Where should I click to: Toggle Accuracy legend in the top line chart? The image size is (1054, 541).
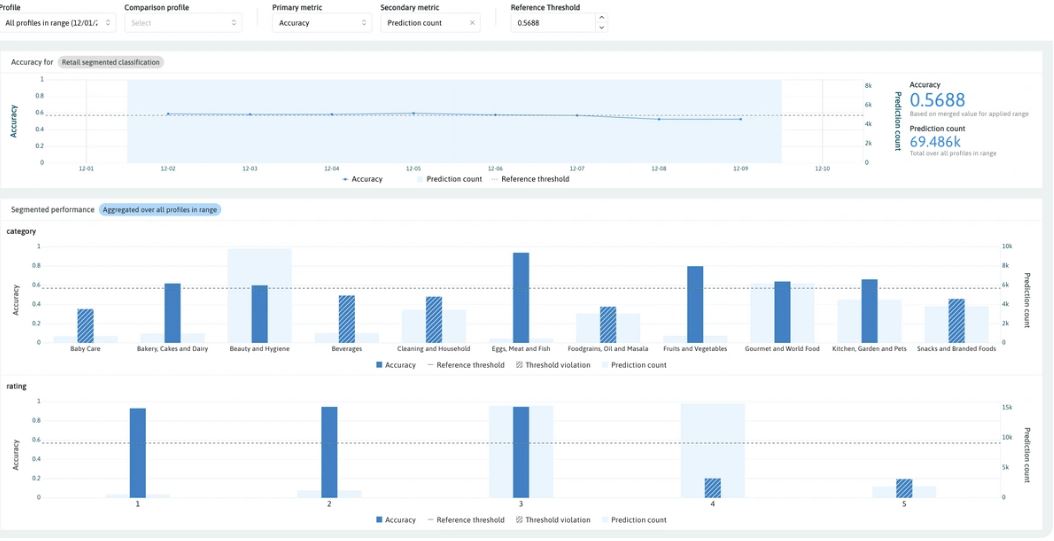[x=362, y=179]
